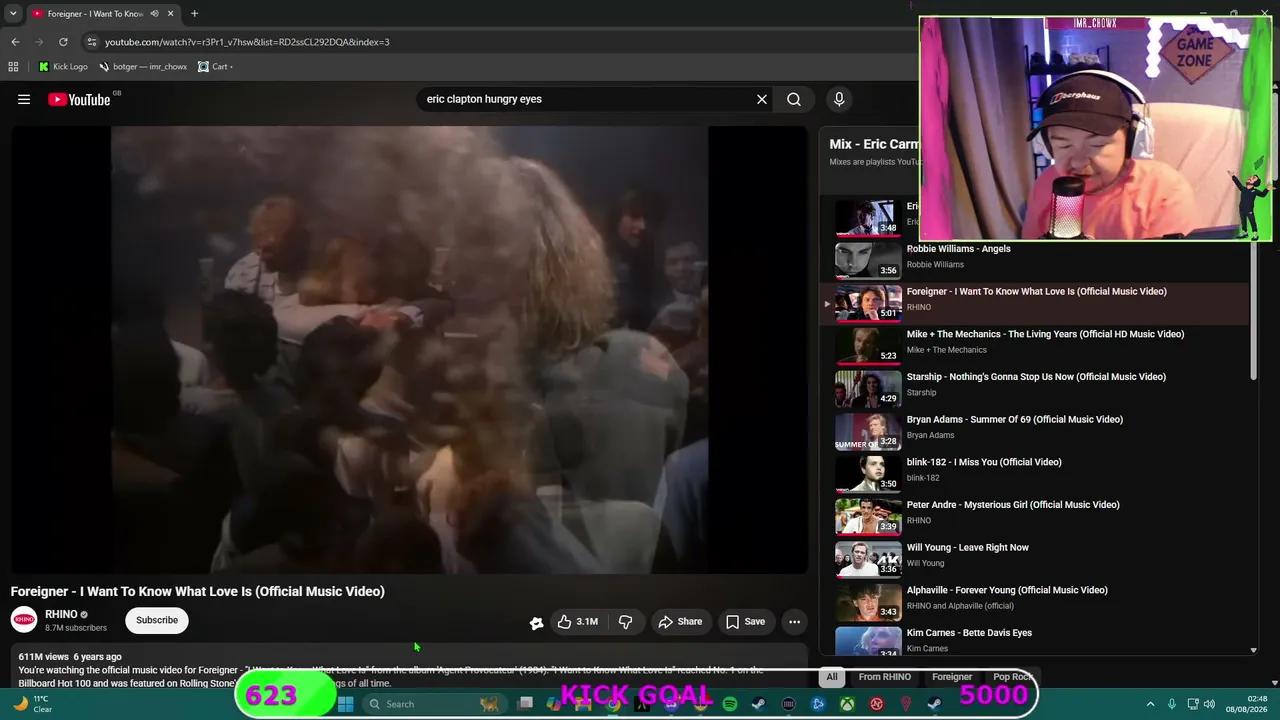Click the remix icon beside like button

pos(536,622)
